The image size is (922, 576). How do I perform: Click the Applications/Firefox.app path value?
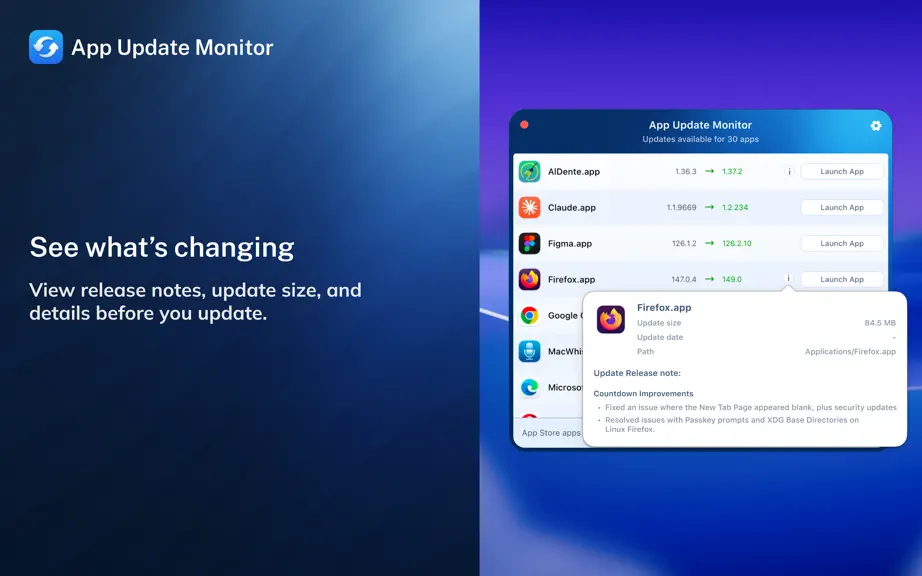click(x=850, y=351)
